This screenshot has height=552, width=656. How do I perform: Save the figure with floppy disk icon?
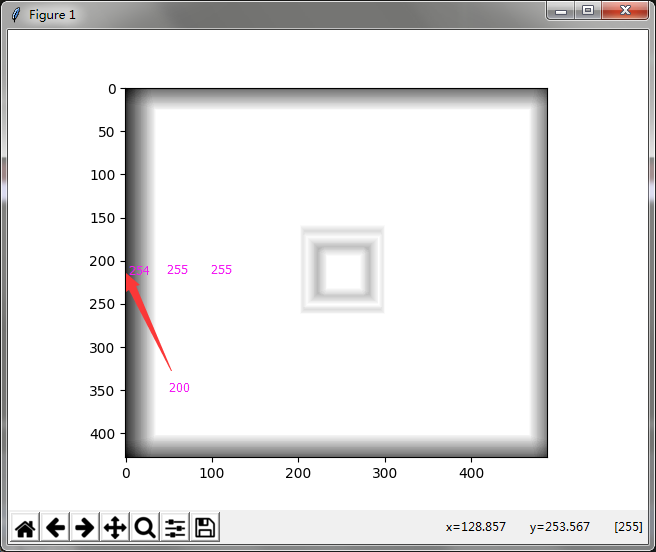click(205, 527)
